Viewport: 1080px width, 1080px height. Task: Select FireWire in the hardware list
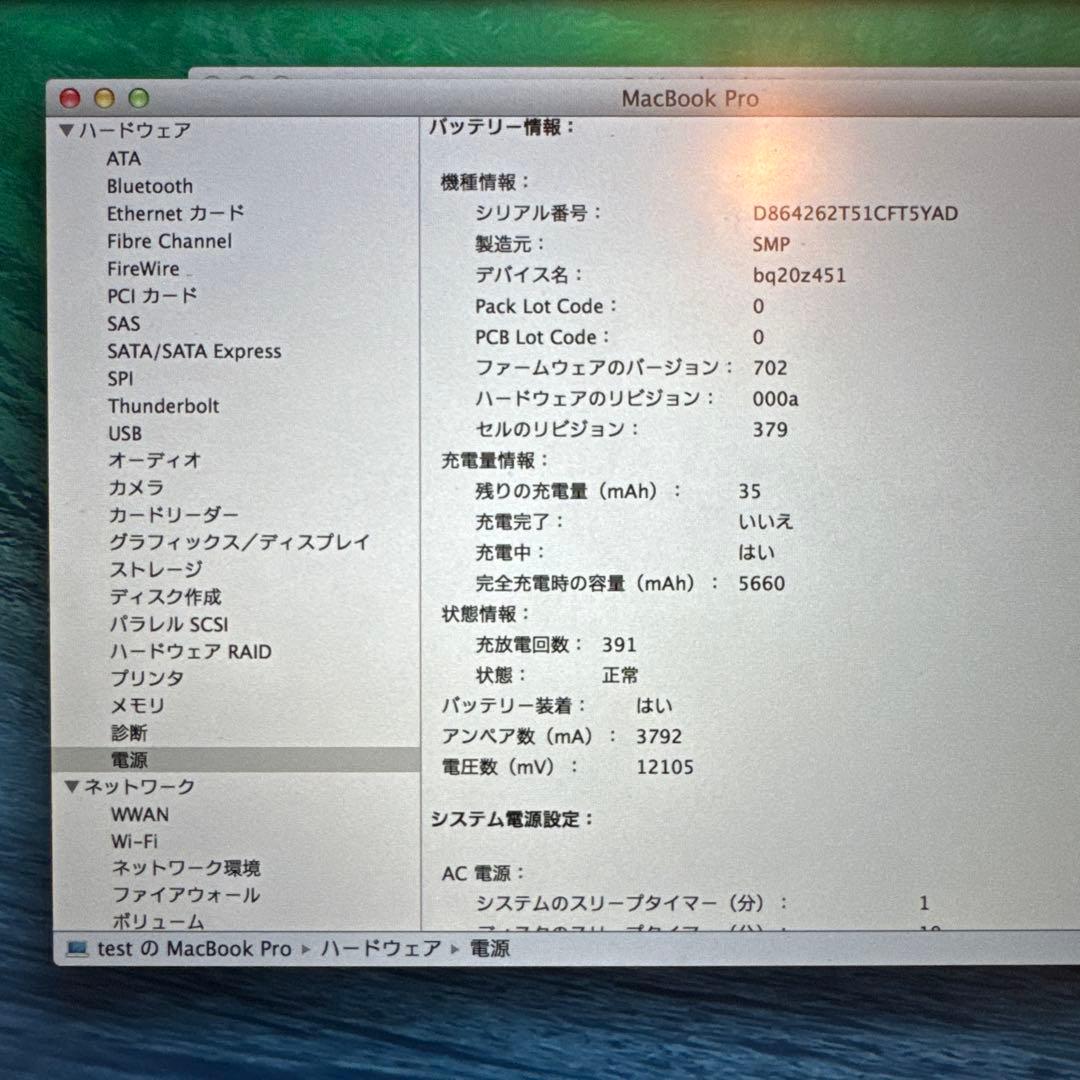(143, 269)
